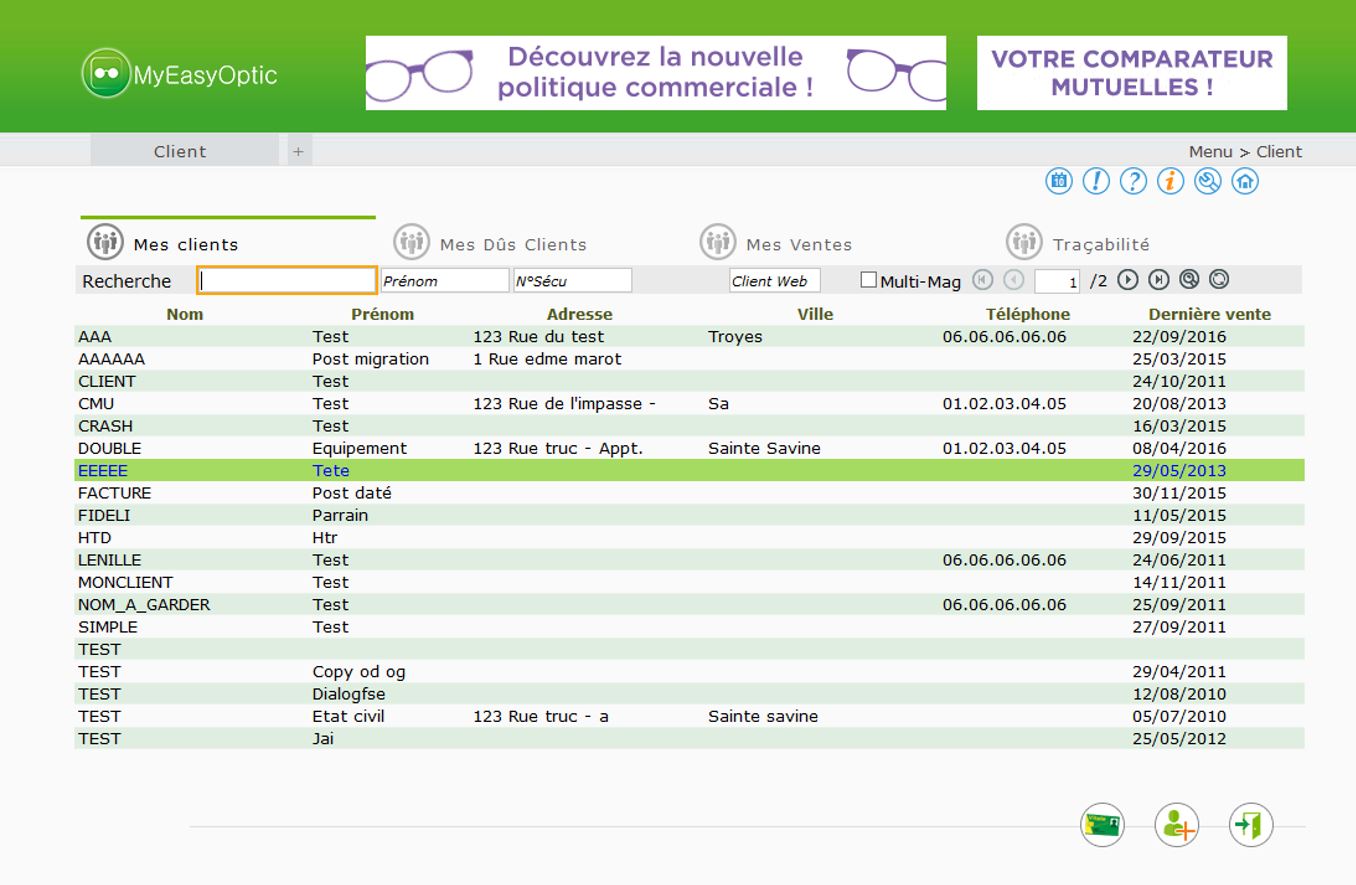Open the Traçabilité tab
The height and width of the screenshot is (885, 1356).
coord(1101,244)
